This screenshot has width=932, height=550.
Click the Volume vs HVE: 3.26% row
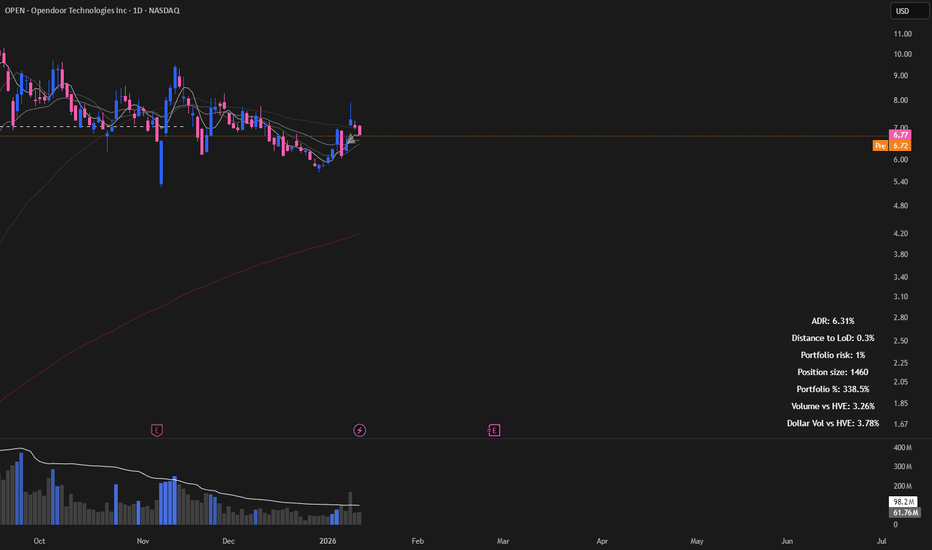833,406
